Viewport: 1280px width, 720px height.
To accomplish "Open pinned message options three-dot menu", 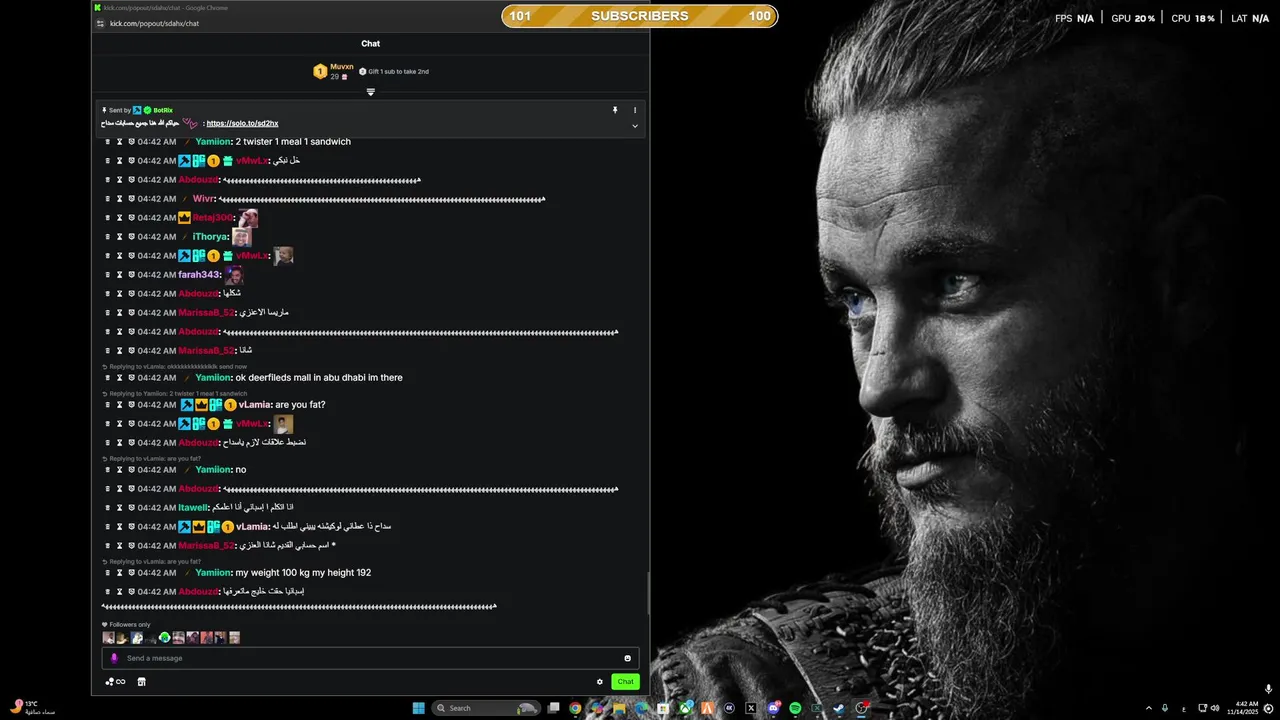I will (x=634, y=110).
